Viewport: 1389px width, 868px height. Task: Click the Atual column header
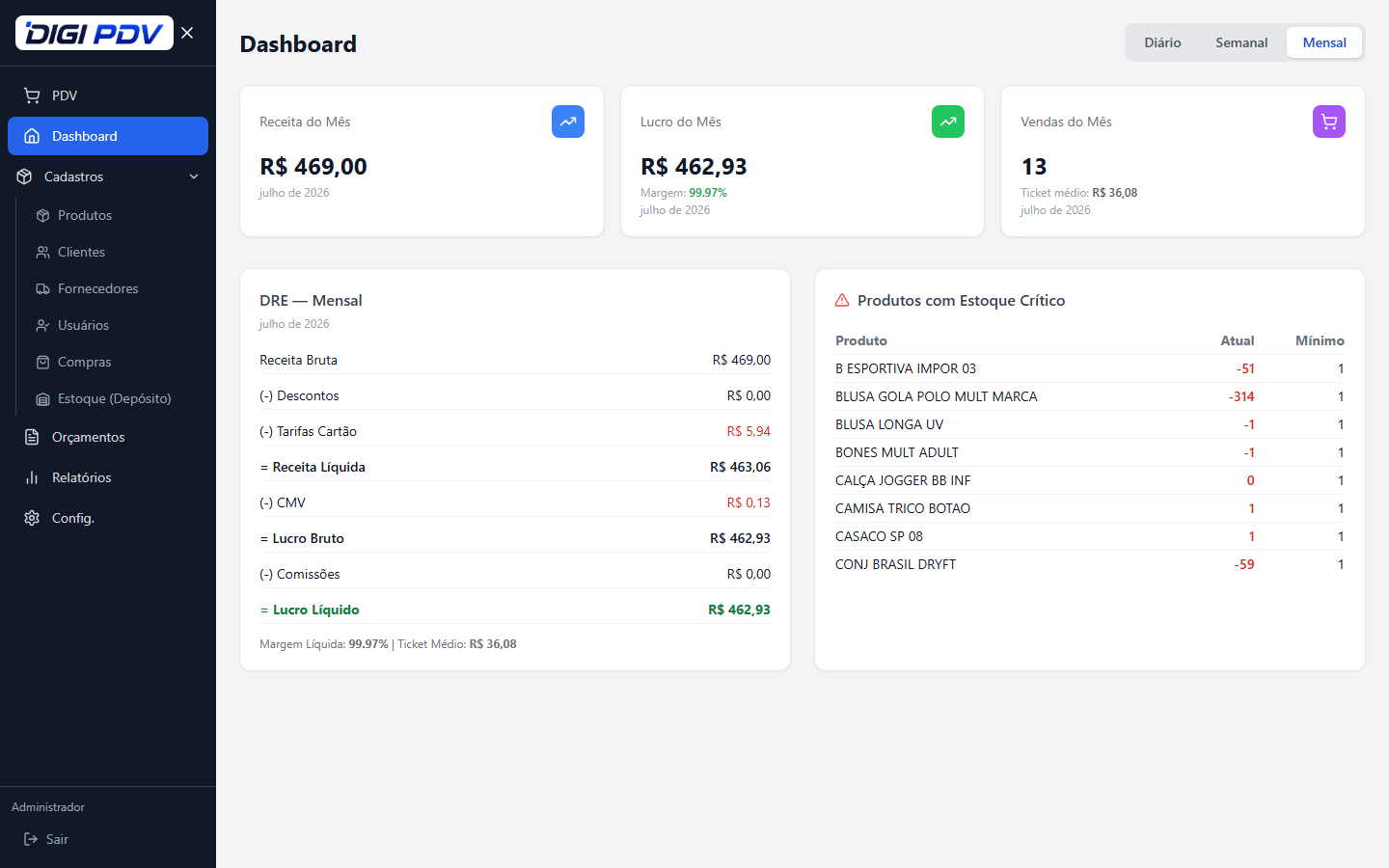click(x=1238, y=340)
